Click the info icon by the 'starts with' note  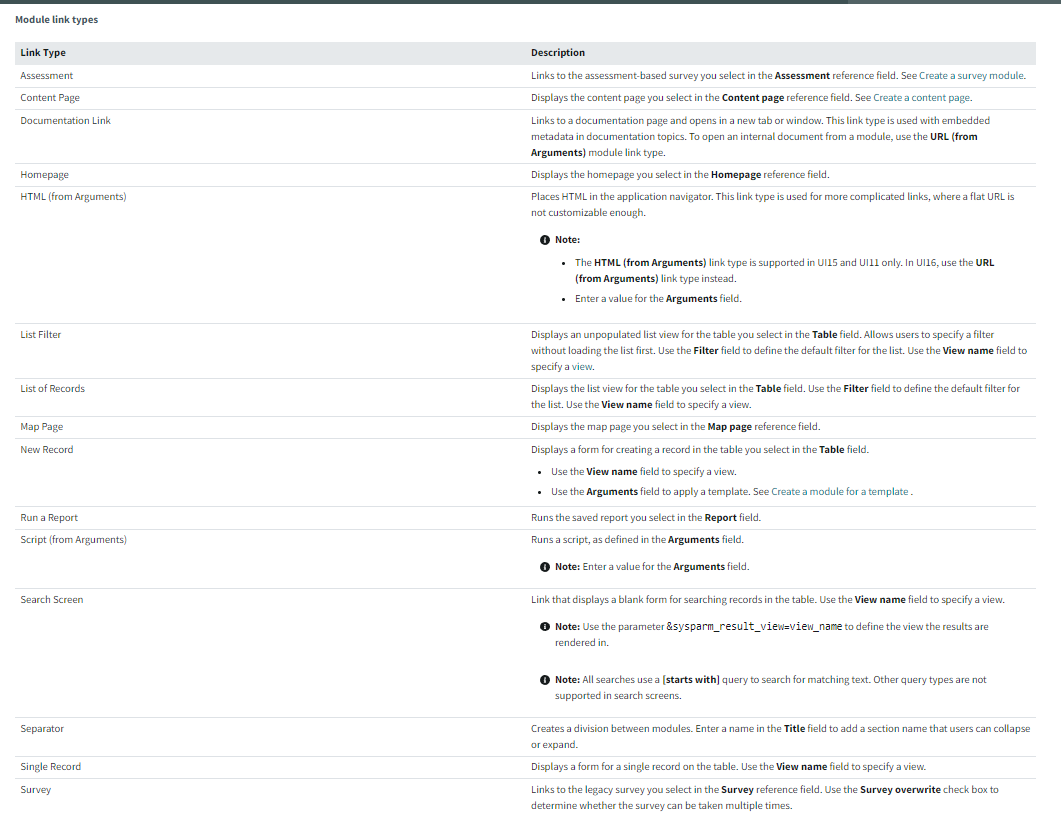545,680
